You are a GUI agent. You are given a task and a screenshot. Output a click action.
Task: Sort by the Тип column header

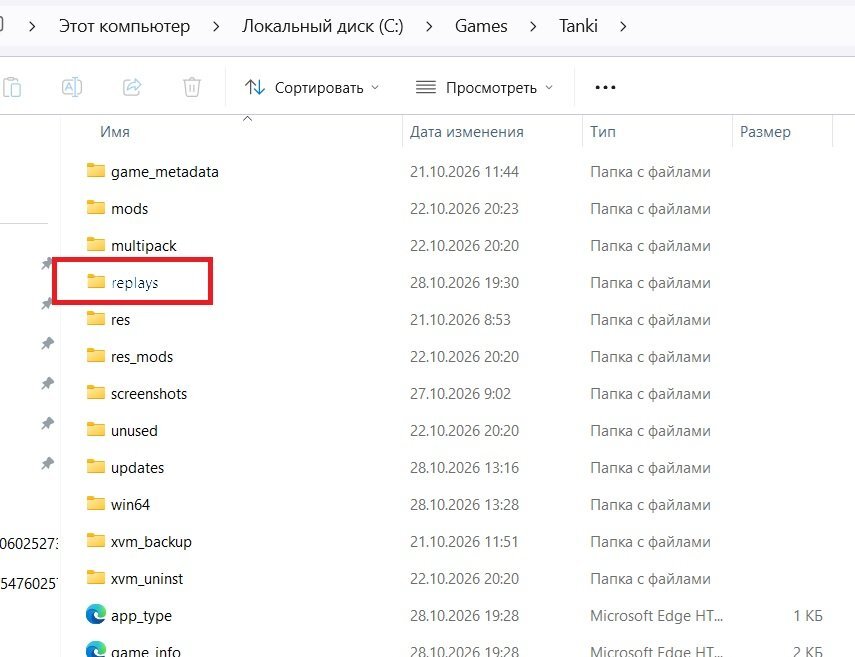click(603, 132)
